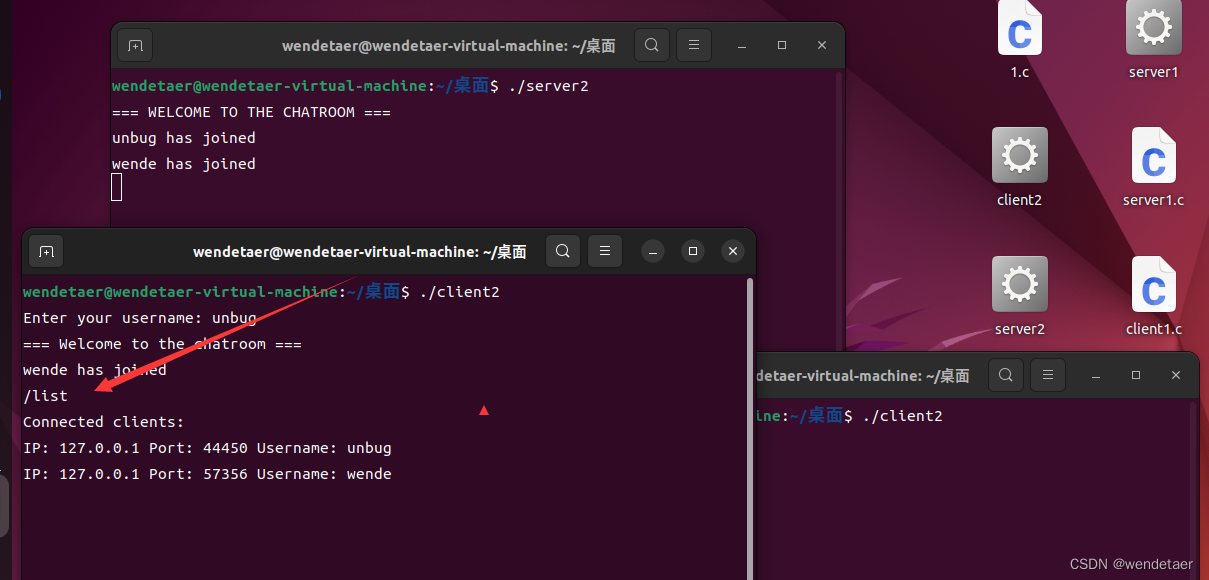Screen dimensions: 1209x580
Task: Select the client2 executable desktop icon
Action: point(1019,166)
